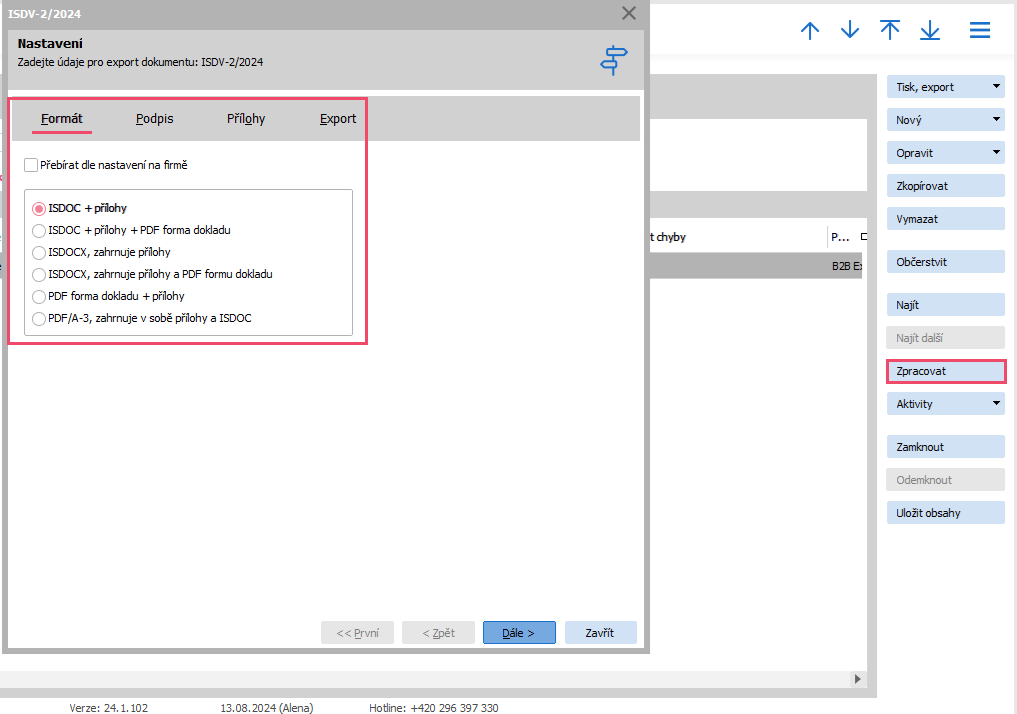Viewport: 1017px width, 714px height.
Task: Click the signpost wizard icon
Action: click(614, 60)
